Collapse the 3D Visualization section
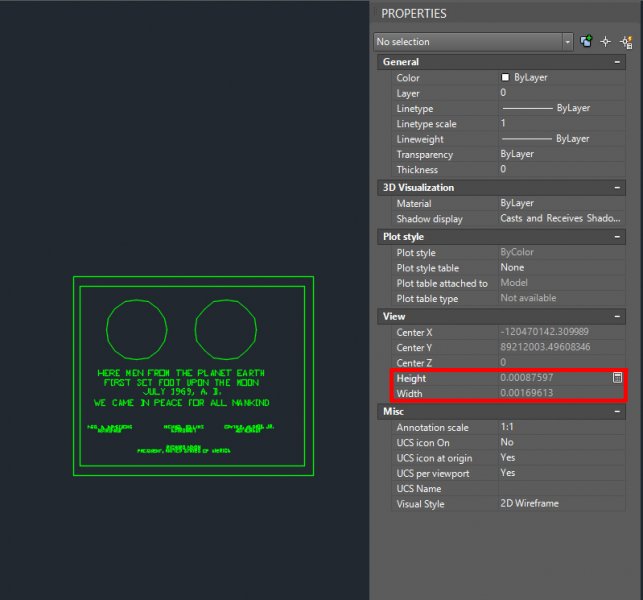 (x=617, y=188)
